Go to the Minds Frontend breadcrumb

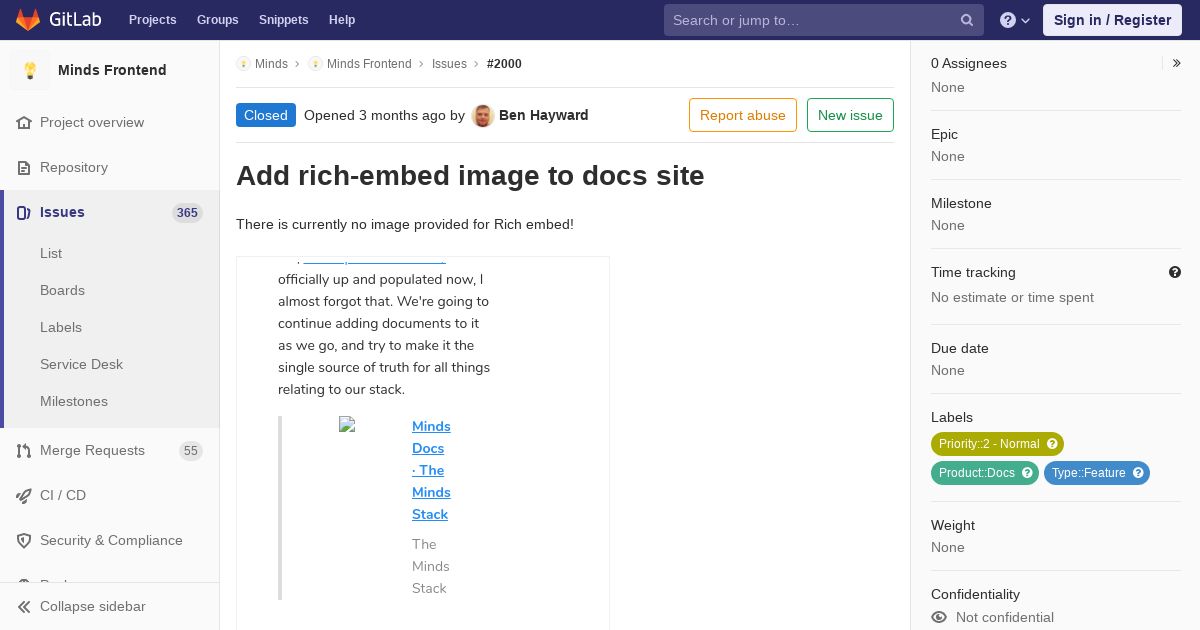(369, 64)
